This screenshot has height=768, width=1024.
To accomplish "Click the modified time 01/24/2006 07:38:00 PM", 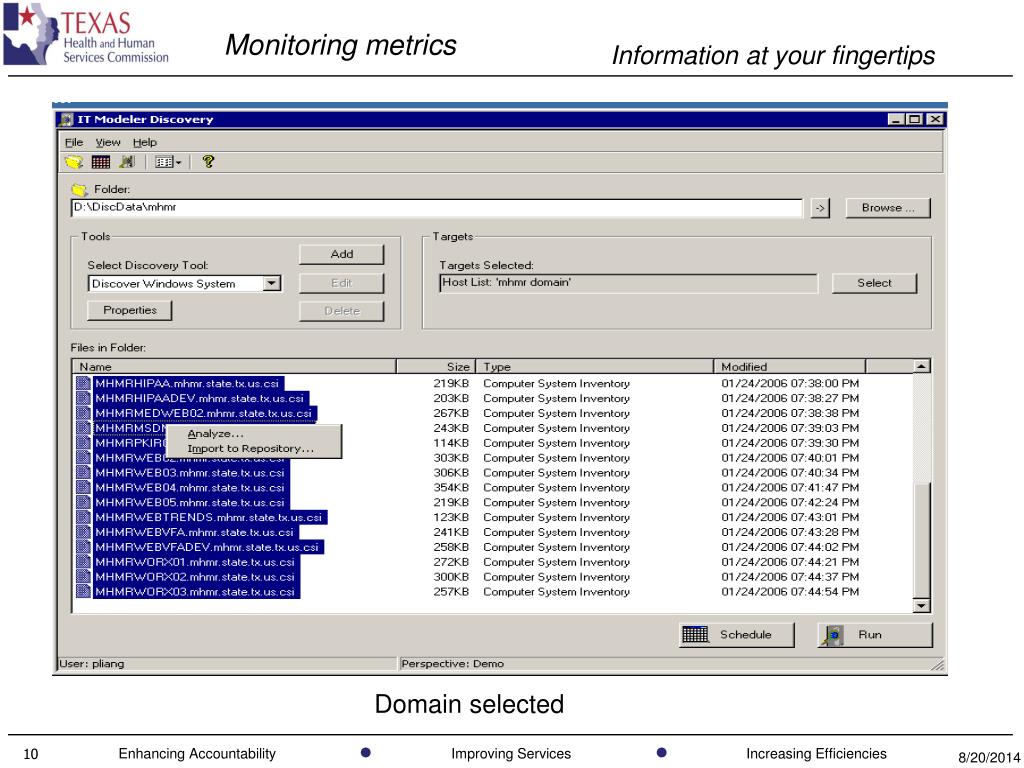I will 790,383.
